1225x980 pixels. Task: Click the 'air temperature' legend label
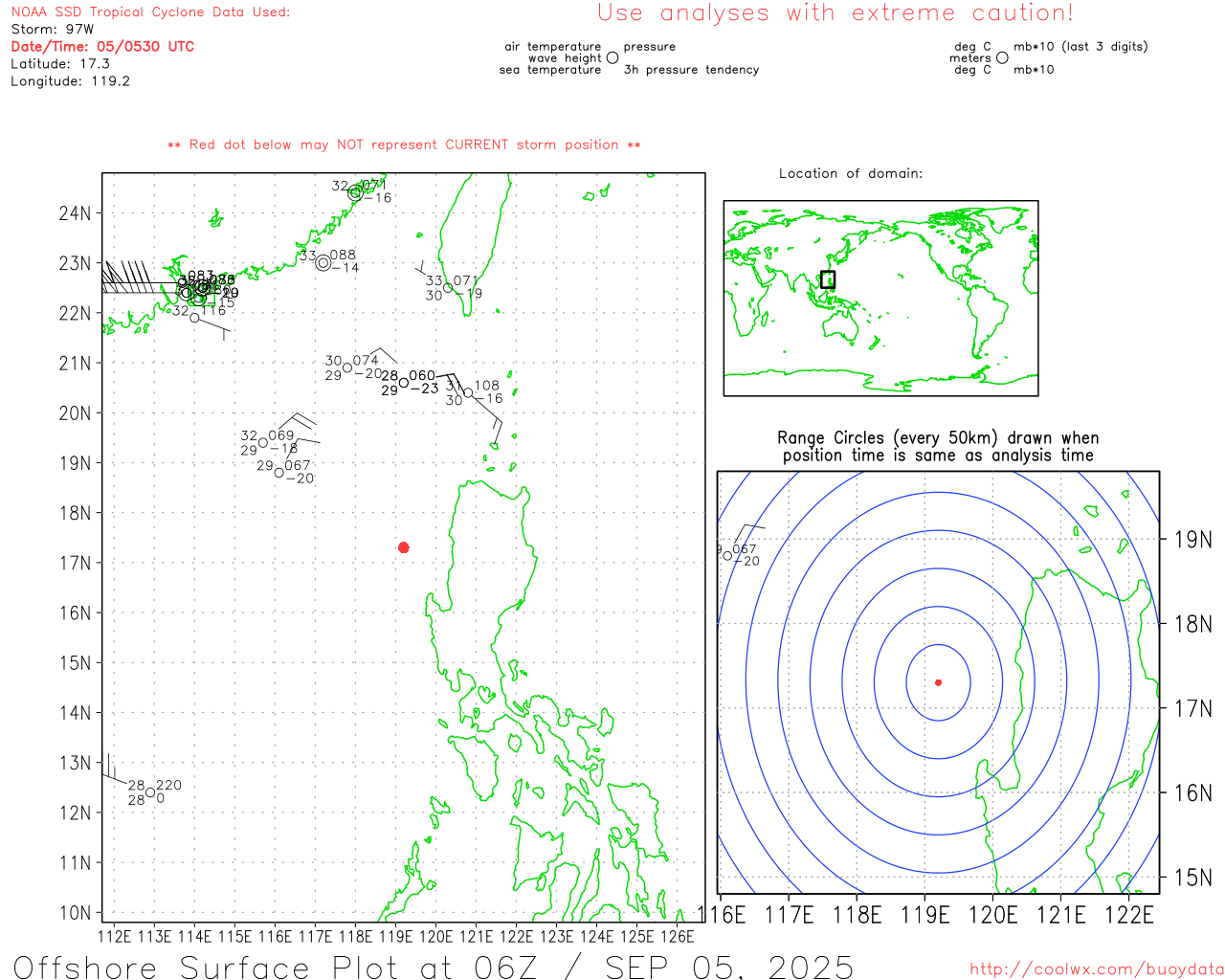(x=553, y=46)
